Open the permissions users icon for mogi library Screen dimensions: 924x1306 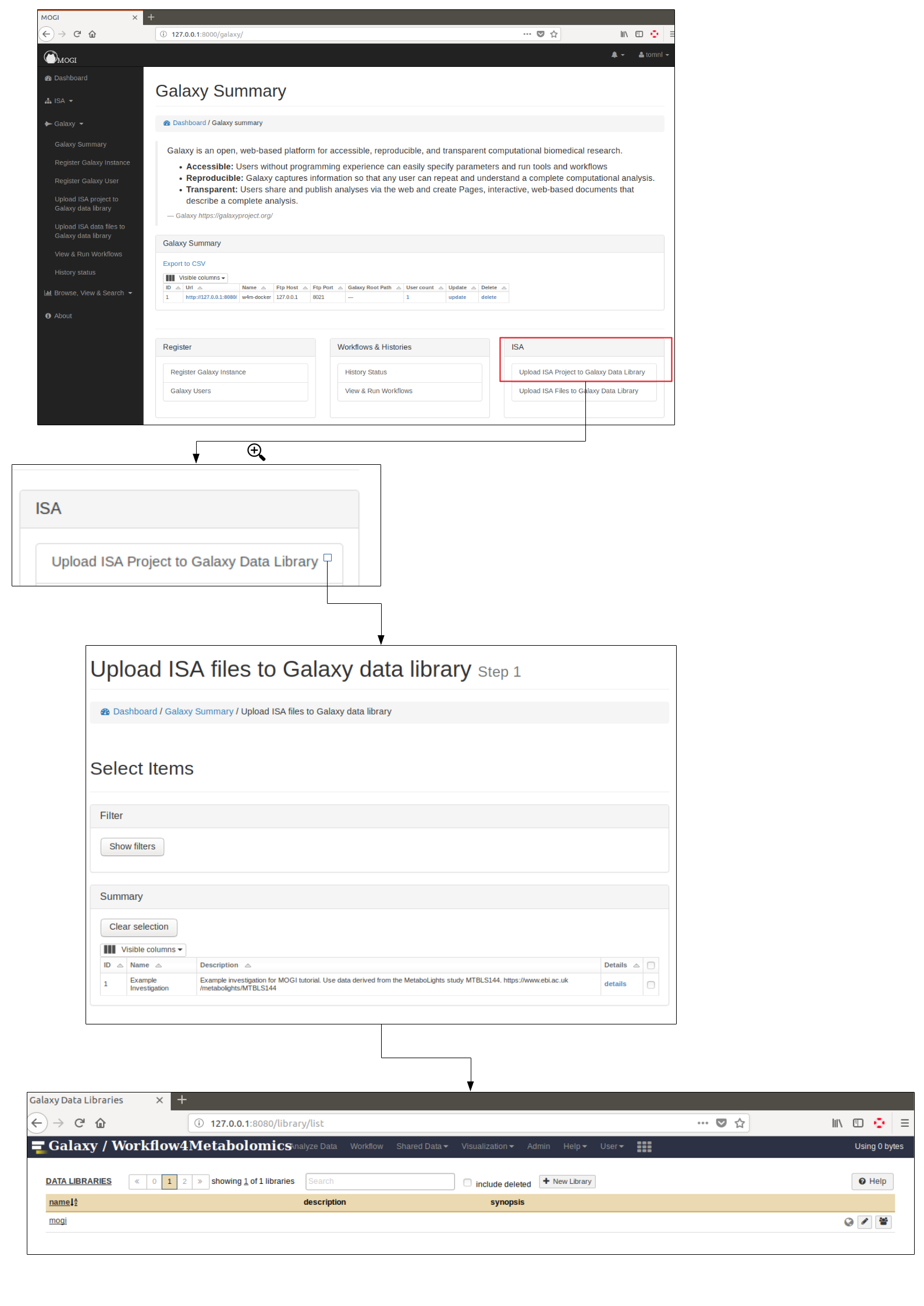pyautogui.click(x=883, y=1222)
